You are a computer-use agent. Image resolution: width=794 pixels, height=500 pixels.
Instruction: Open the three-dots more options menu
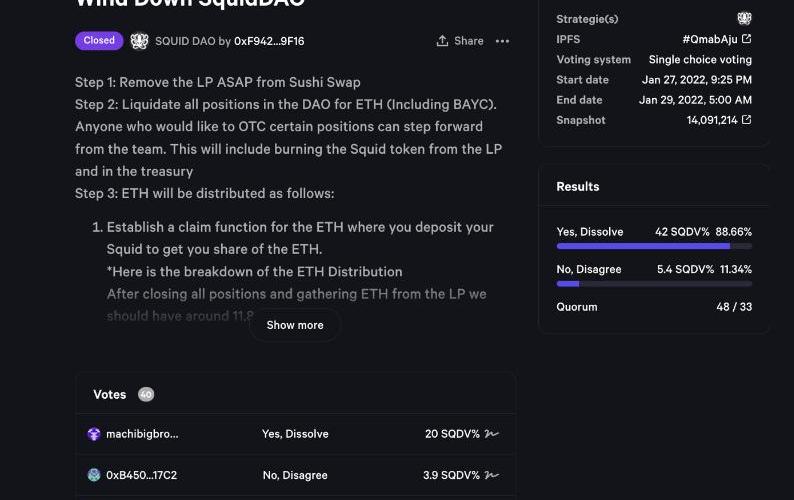(502, 41)
